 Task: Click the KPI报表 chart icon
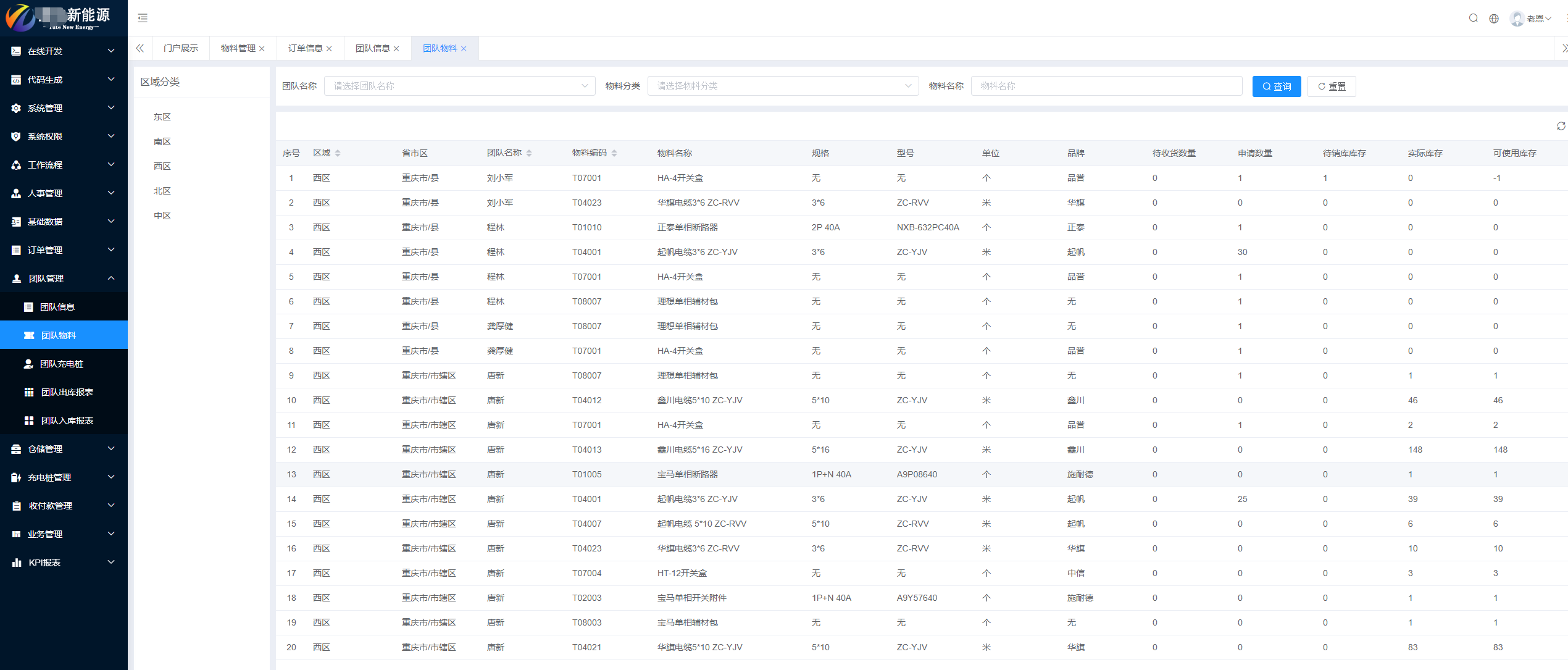click(x=16, y=563)
